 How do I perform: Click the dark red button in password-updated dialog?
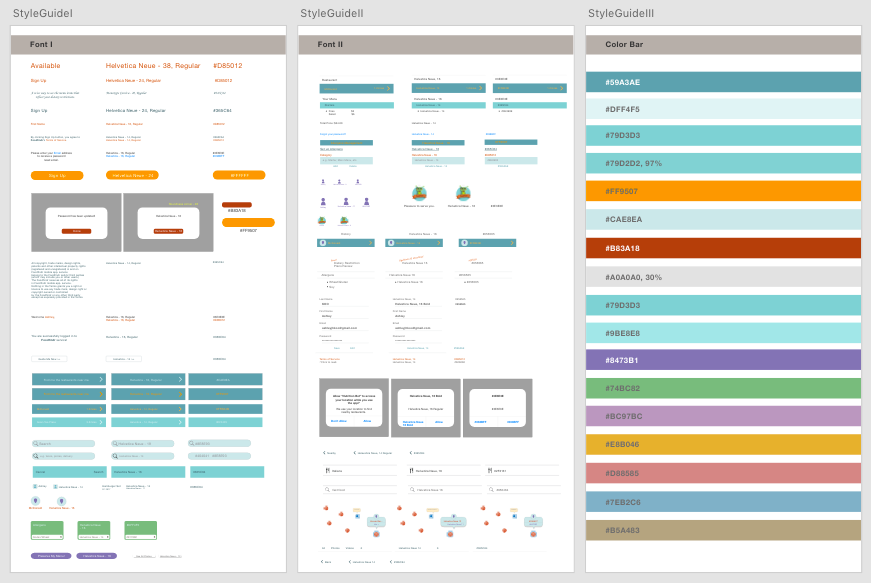pyautogui.click(x=76, y=231)
